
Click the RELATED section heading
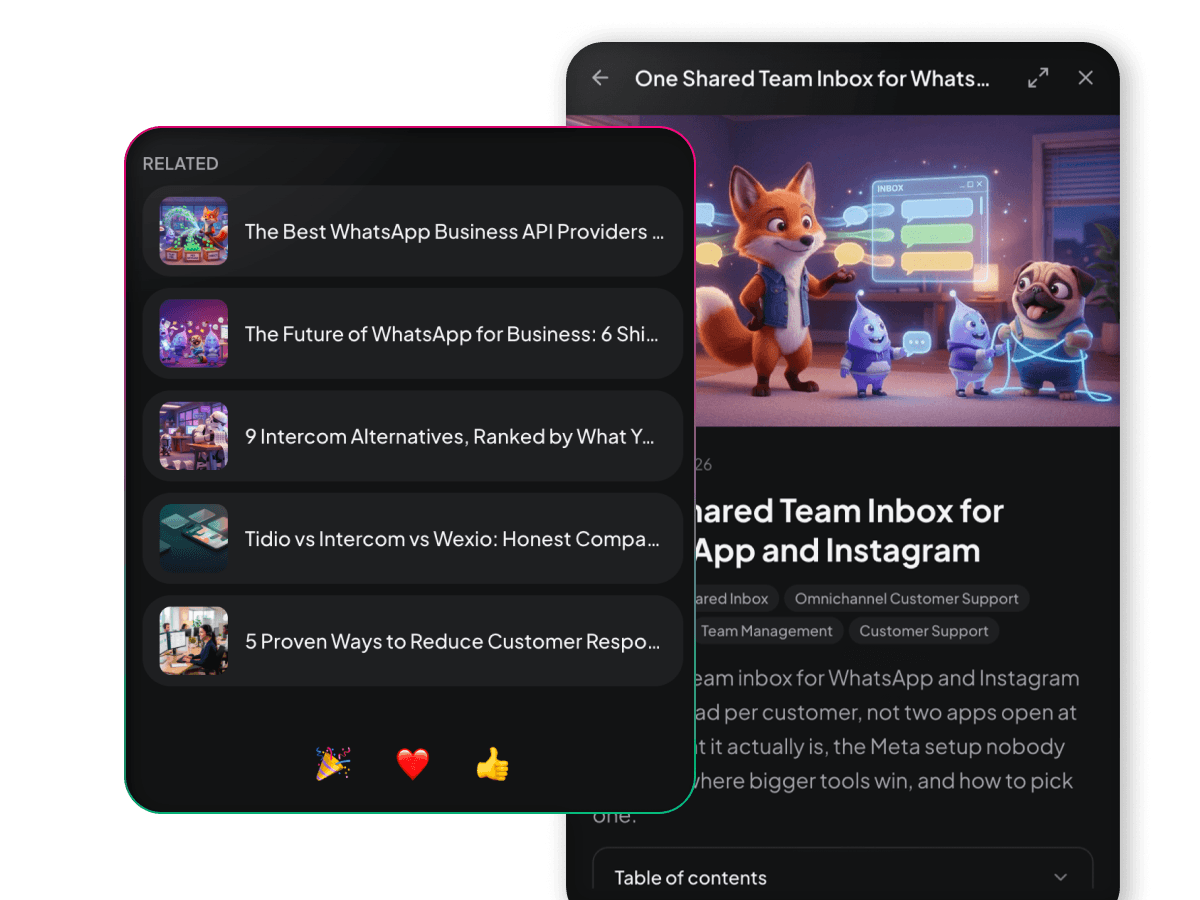pos(180,164)
